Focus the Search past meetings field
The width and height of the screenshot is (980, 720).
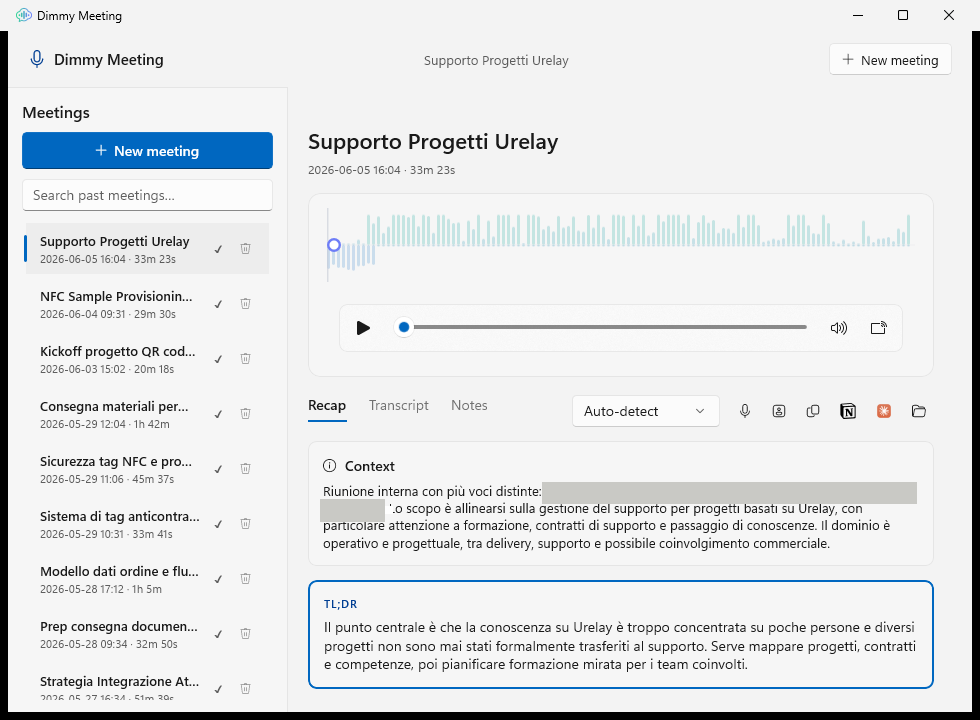148,196
